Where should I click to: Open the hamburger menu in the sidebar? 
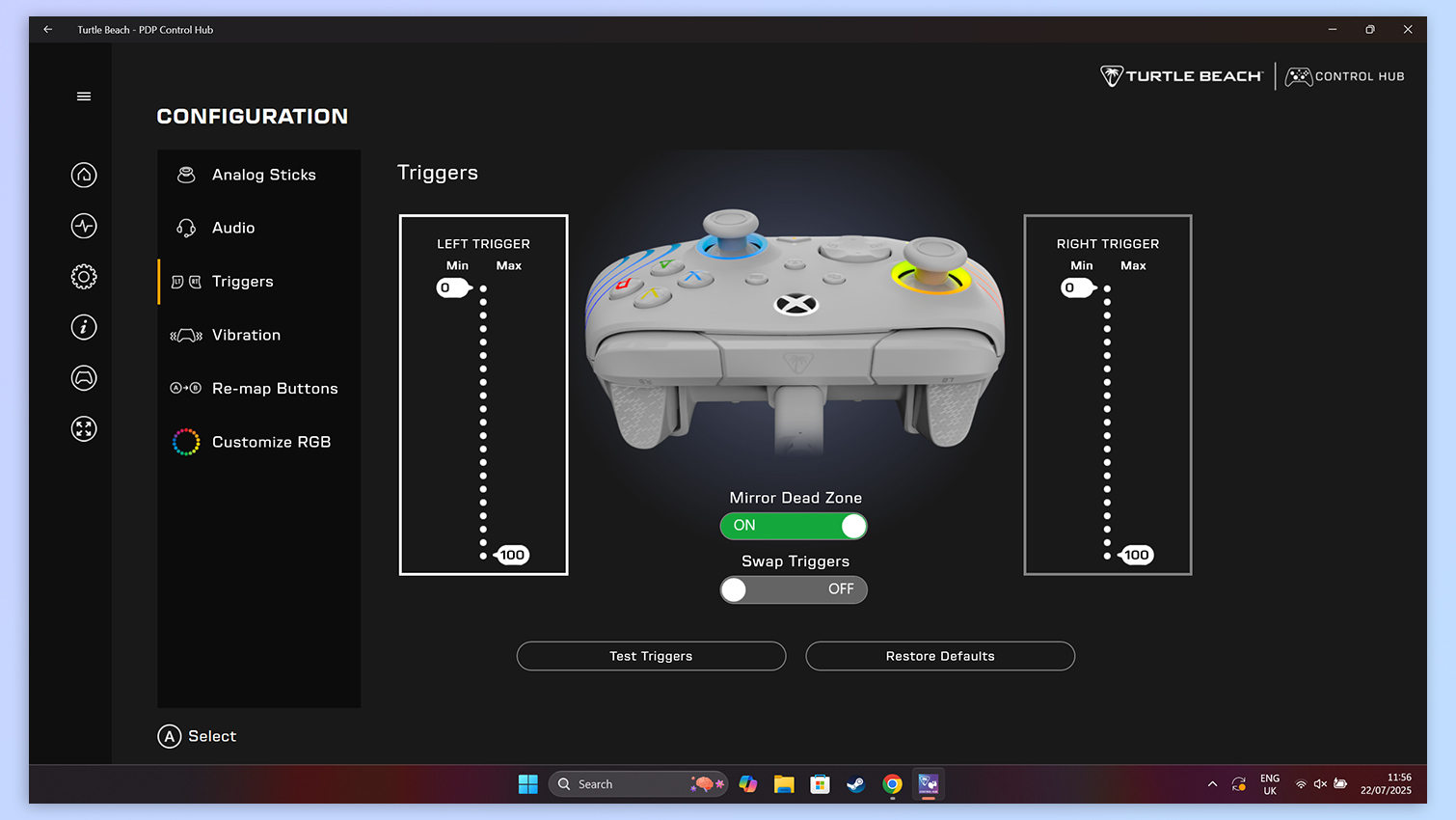pyautogui.click(x=84, y=96)
